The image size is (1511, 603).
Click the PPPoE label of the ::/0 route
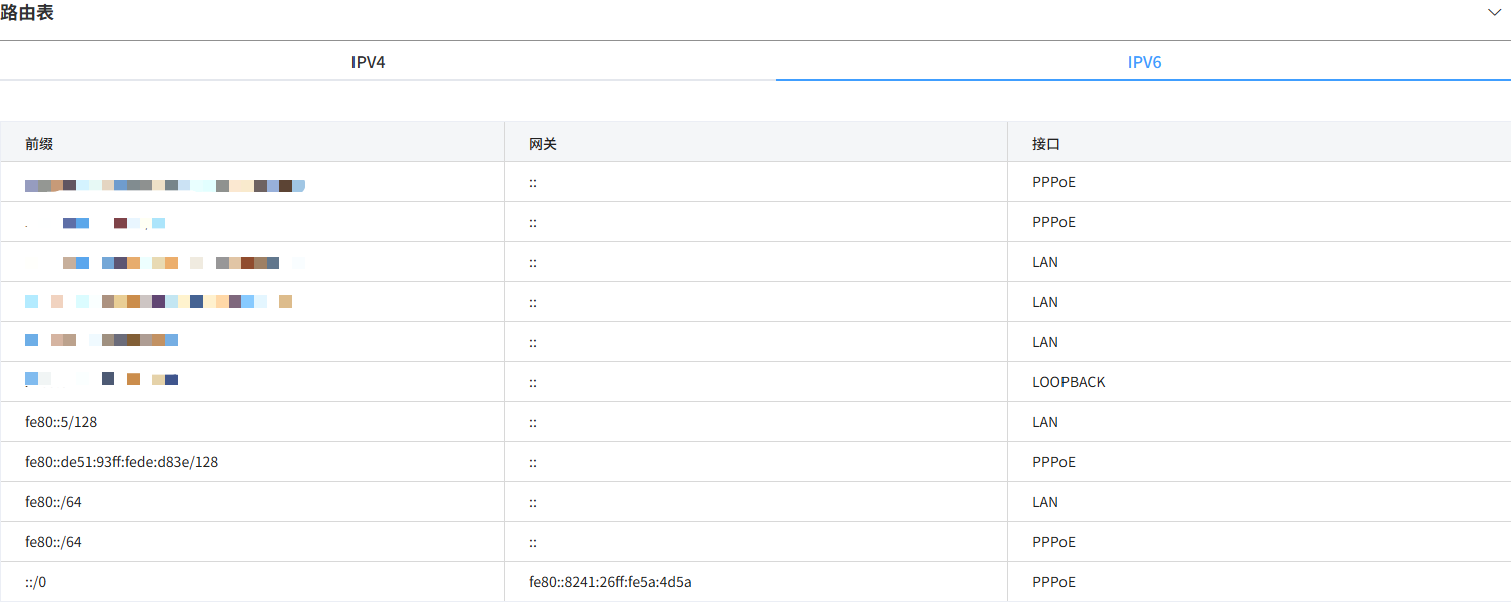click(x=1054, y=581)
